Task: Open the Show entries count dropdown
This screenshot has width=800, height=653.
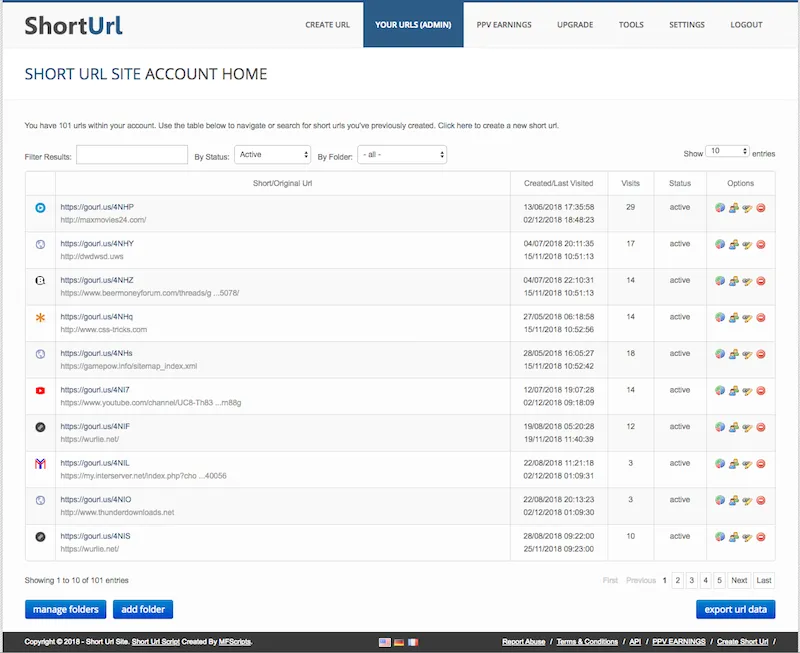Action: (728, 152)
